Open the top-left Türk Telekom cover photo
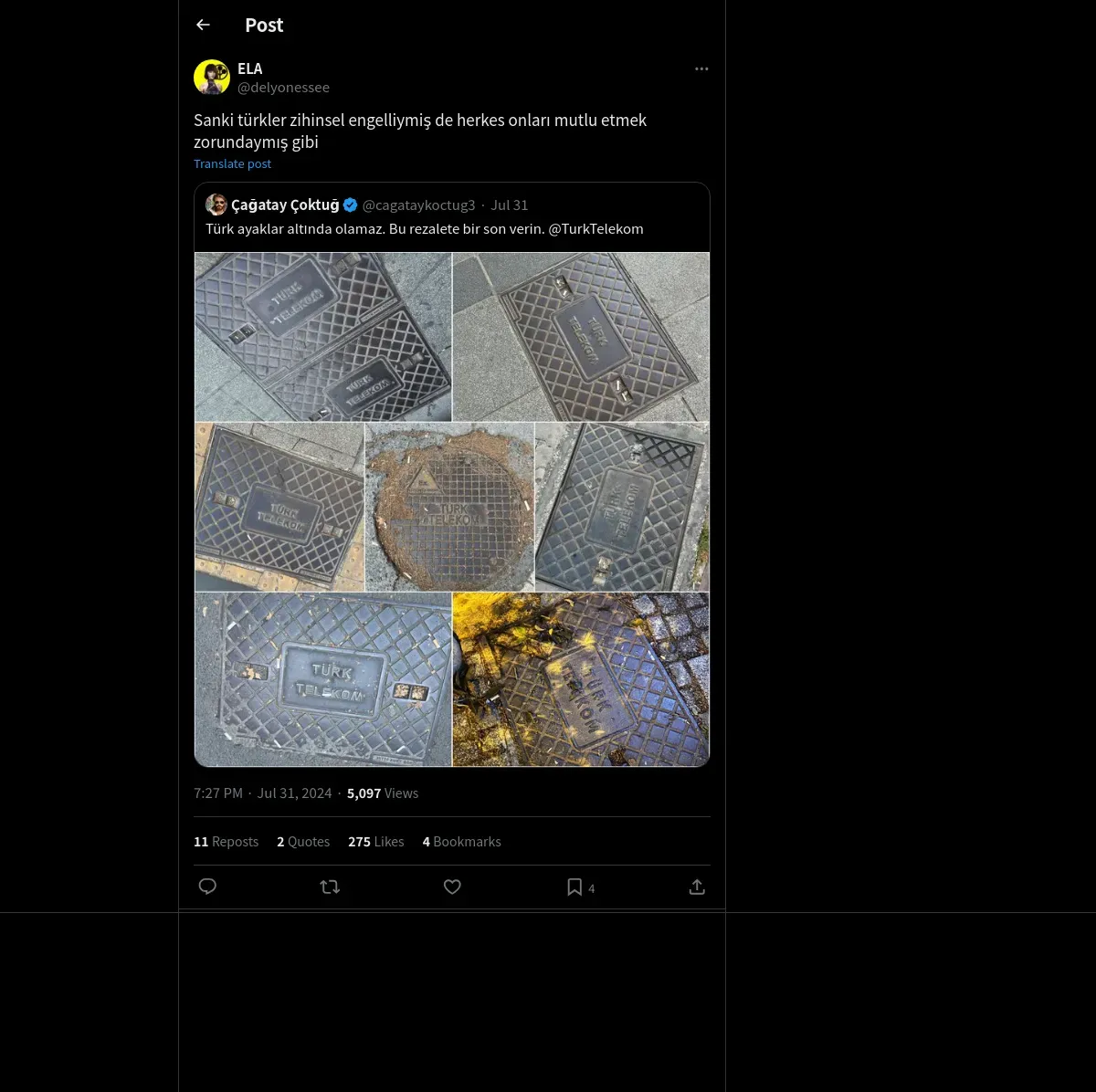 (x=322, y=336)
